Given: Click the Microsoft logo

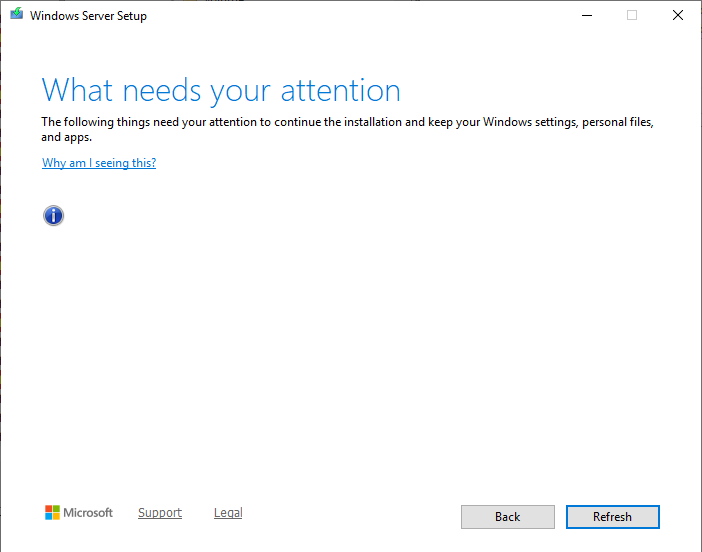Looking at the screenshot, I should point(79,513).
